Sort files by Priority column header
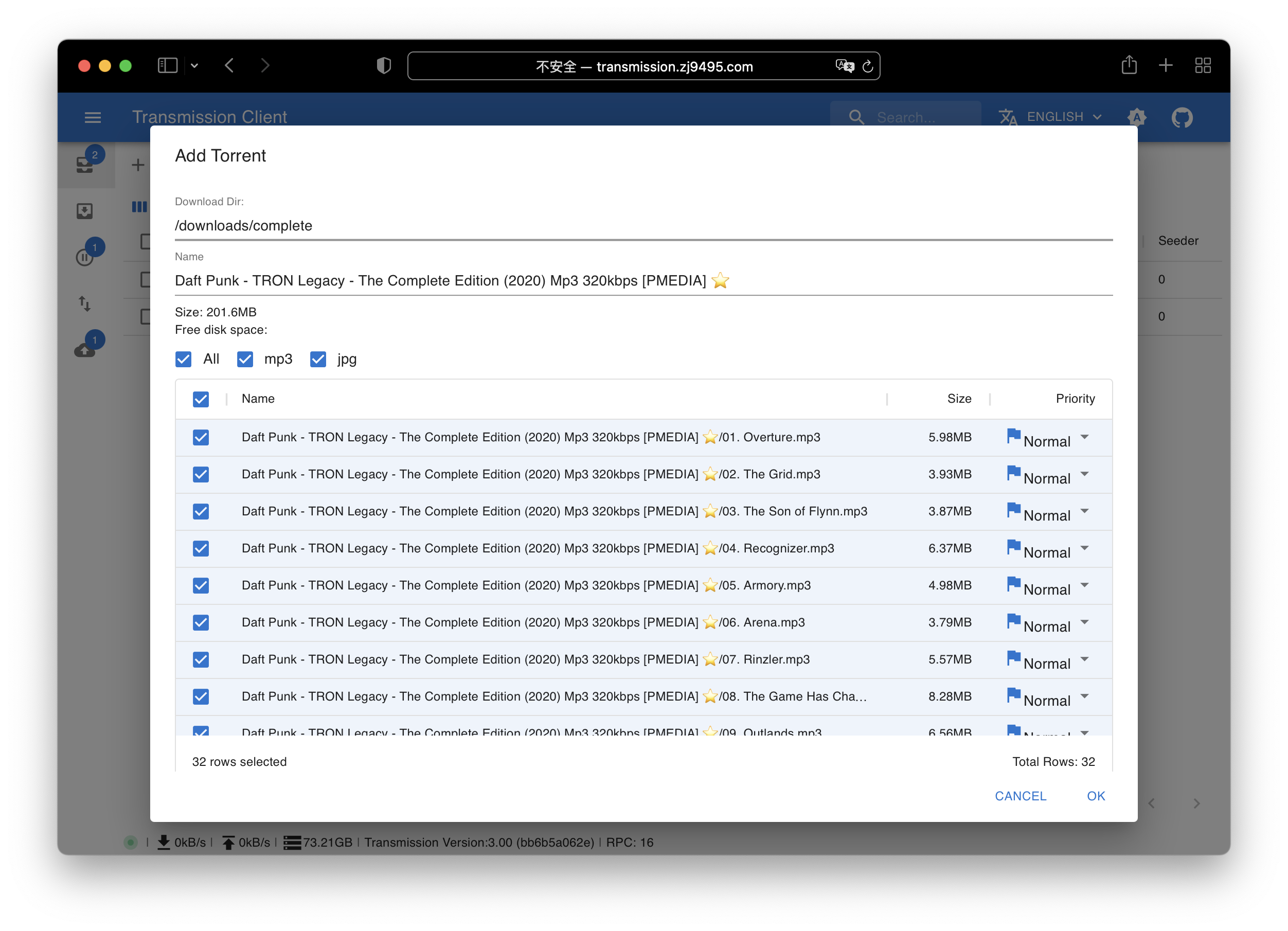The image size is (1288, 931). click(1075, 398)
